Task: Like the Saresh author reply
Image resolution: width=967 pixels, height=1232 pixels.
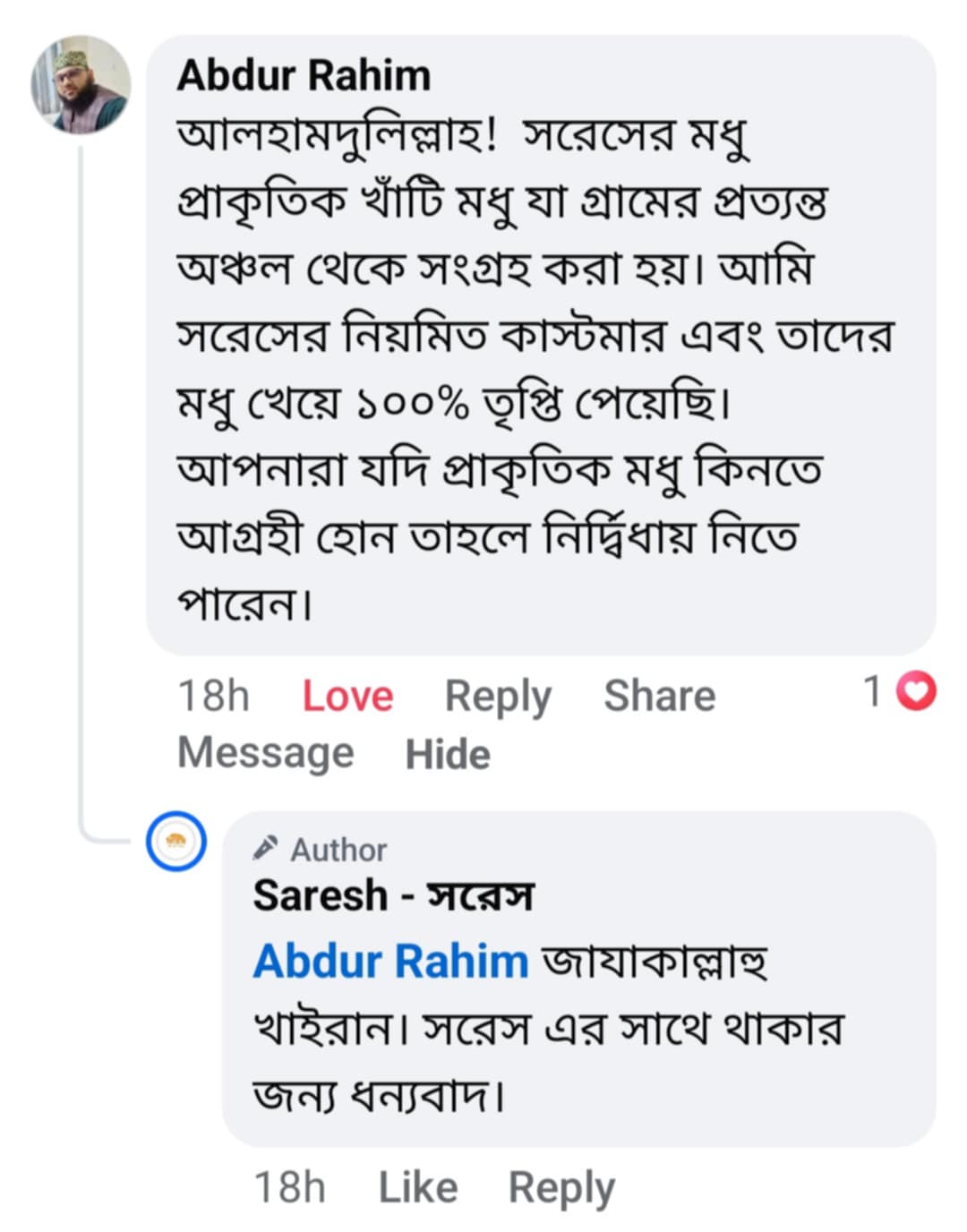Action: point(417,1188)
